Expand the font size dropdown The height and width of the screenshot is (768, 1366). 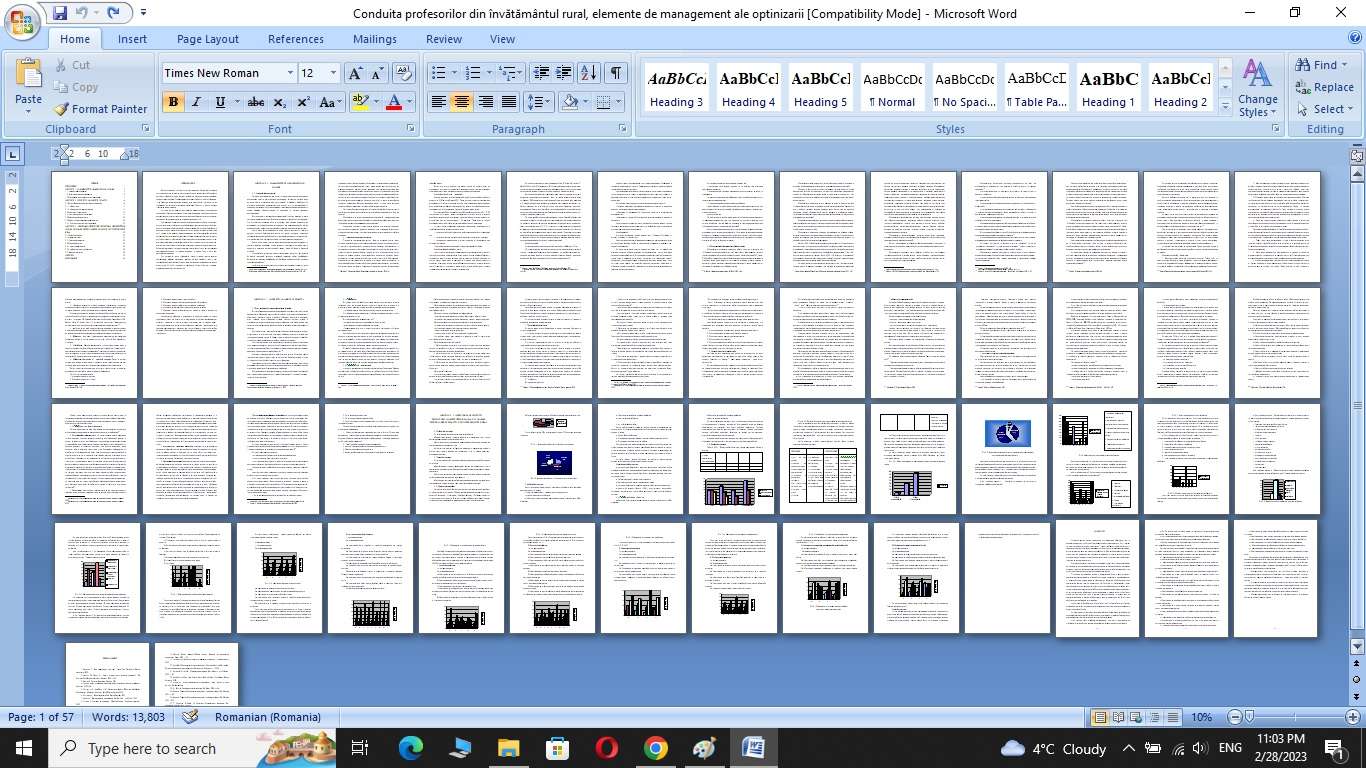point(334,73)
